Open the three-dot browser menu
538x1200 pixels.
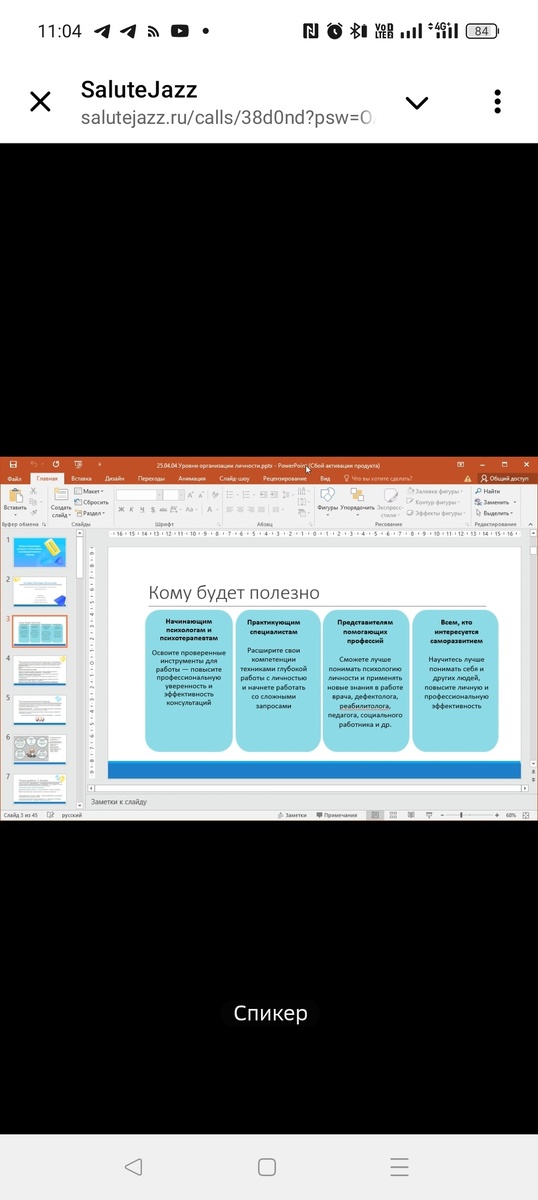click(497, 102)
